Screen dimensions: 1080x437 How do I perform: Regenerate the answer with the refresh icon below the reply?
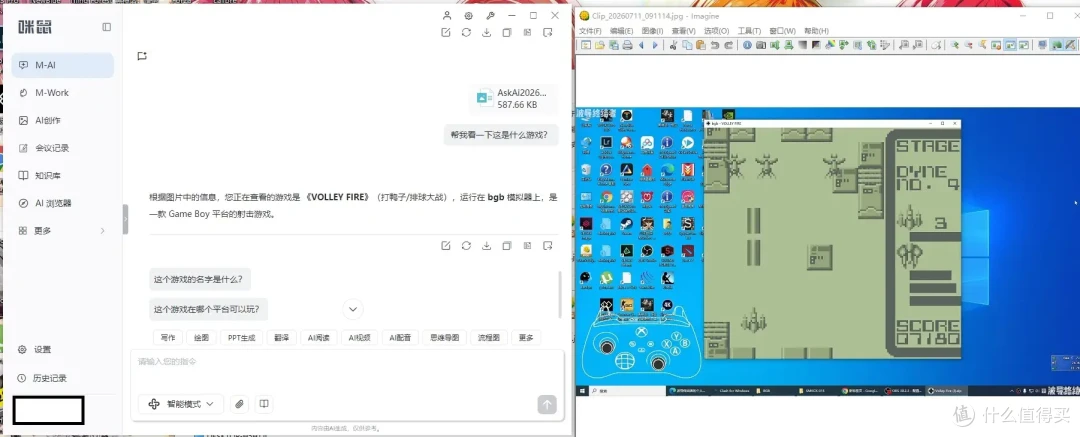pos(466,245)
